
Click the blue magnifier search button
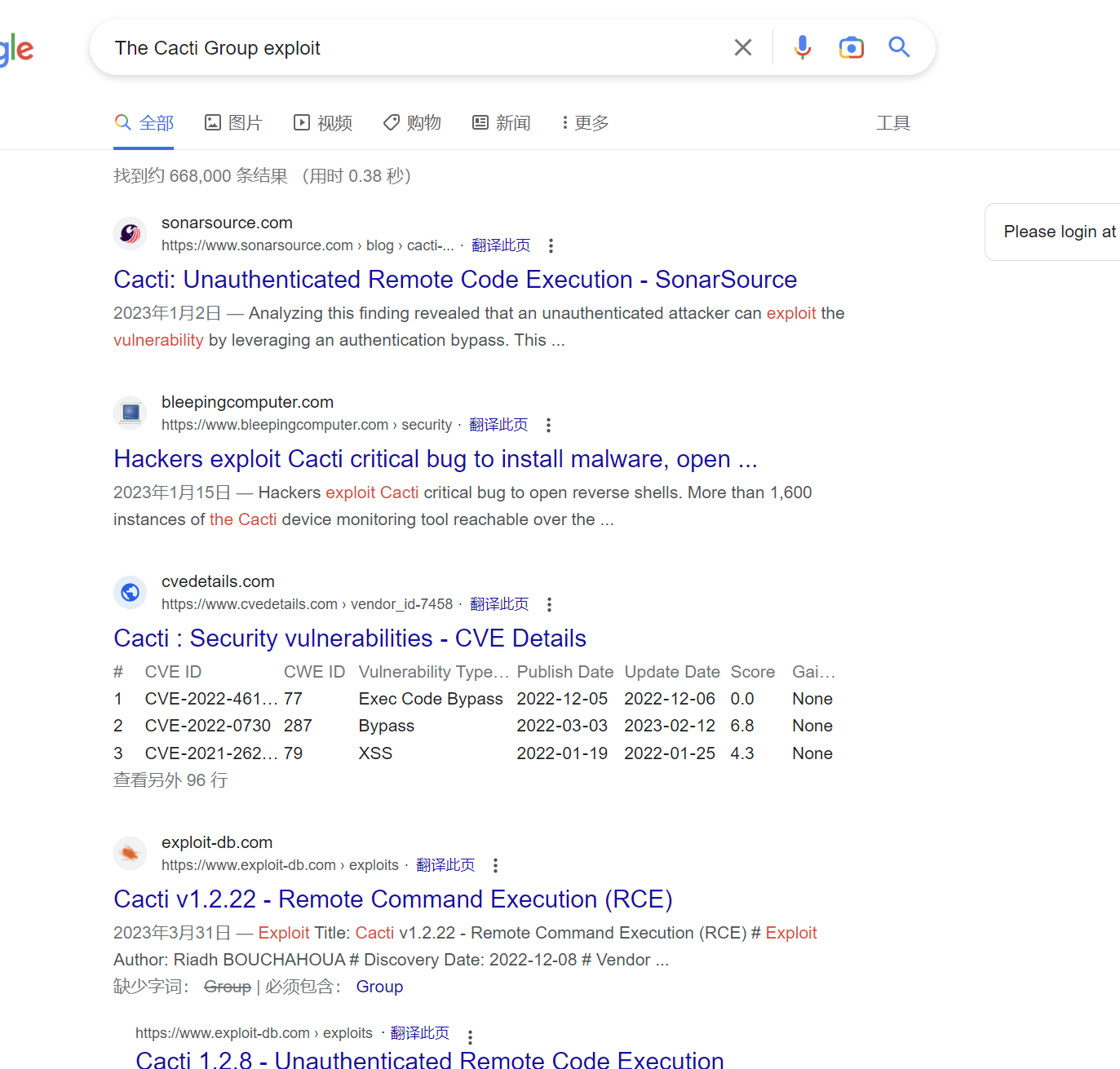pos(899,47)
